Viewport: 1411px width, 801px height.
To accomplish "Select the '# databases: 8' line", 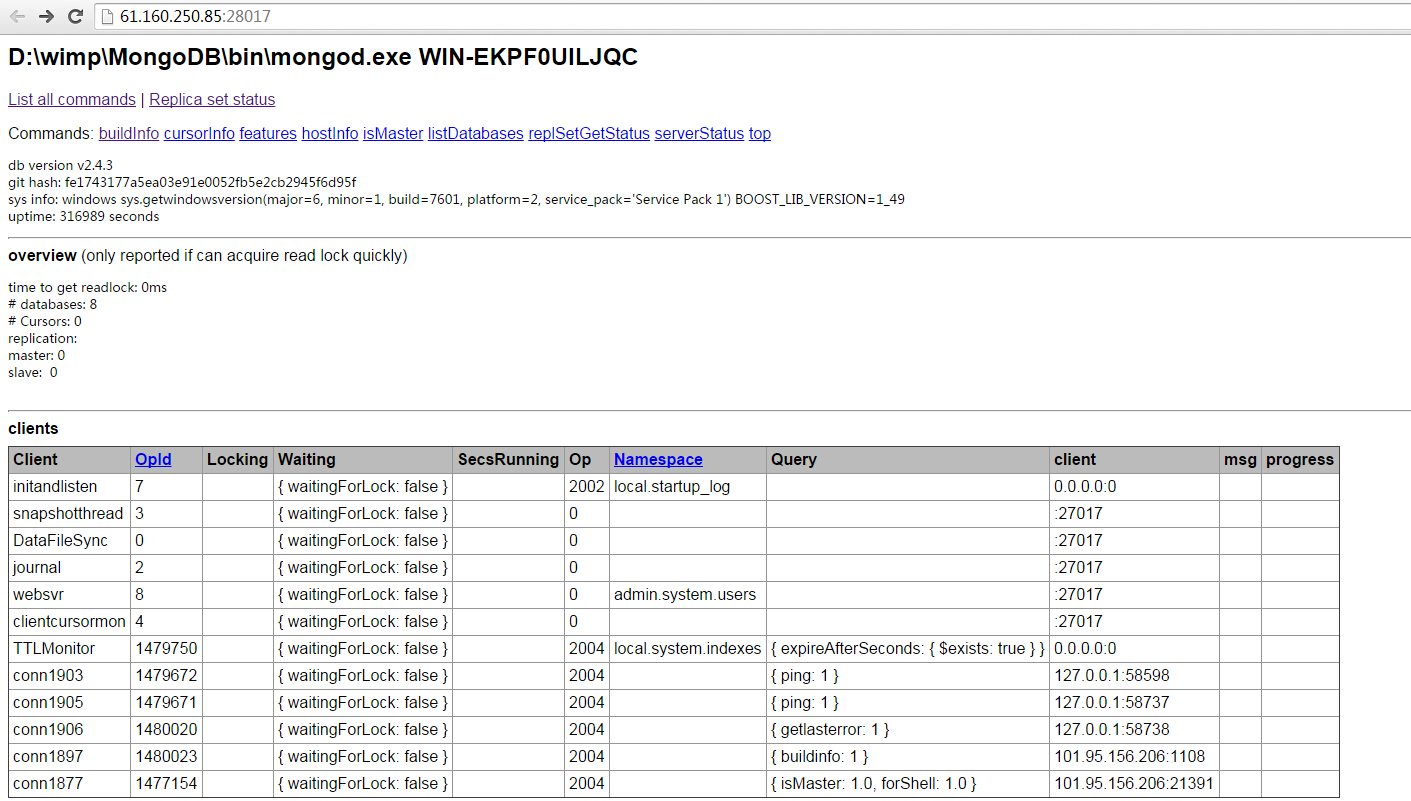I will point(52,304).
